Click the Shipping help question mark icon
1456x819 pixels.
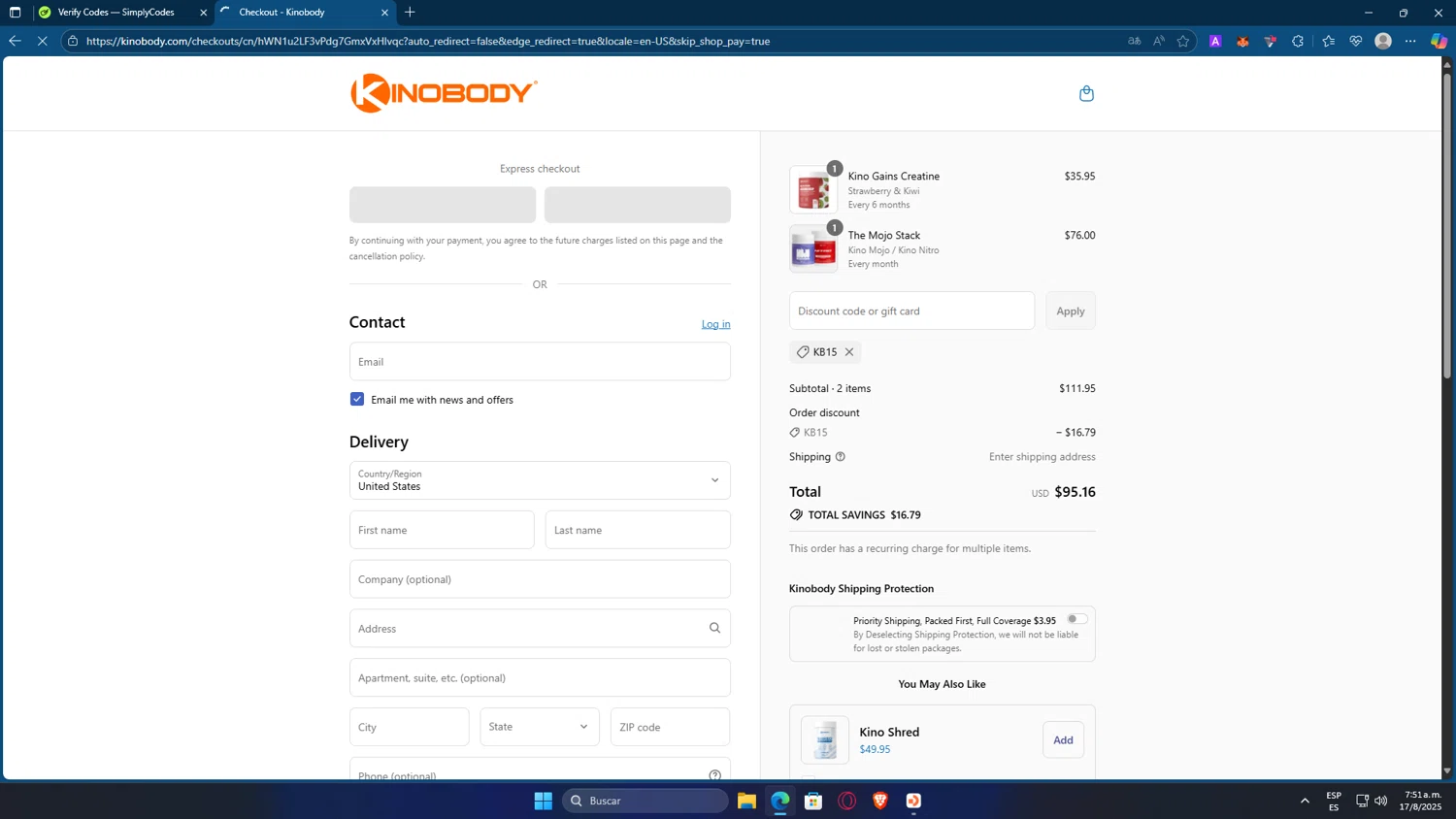(841, 457)
